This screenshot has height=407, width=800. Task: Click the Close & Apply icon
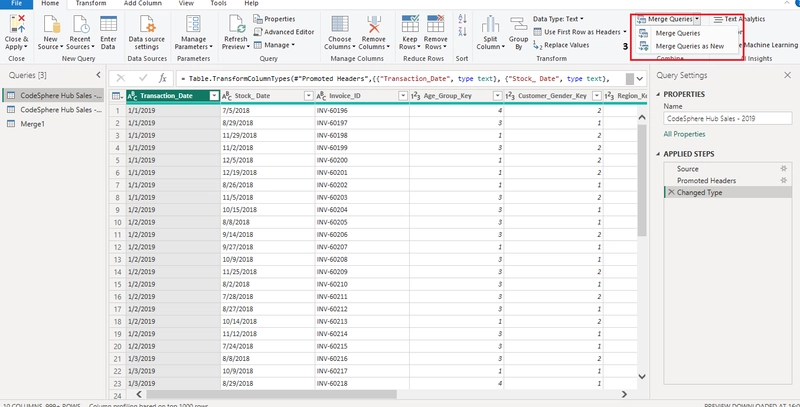16,24
